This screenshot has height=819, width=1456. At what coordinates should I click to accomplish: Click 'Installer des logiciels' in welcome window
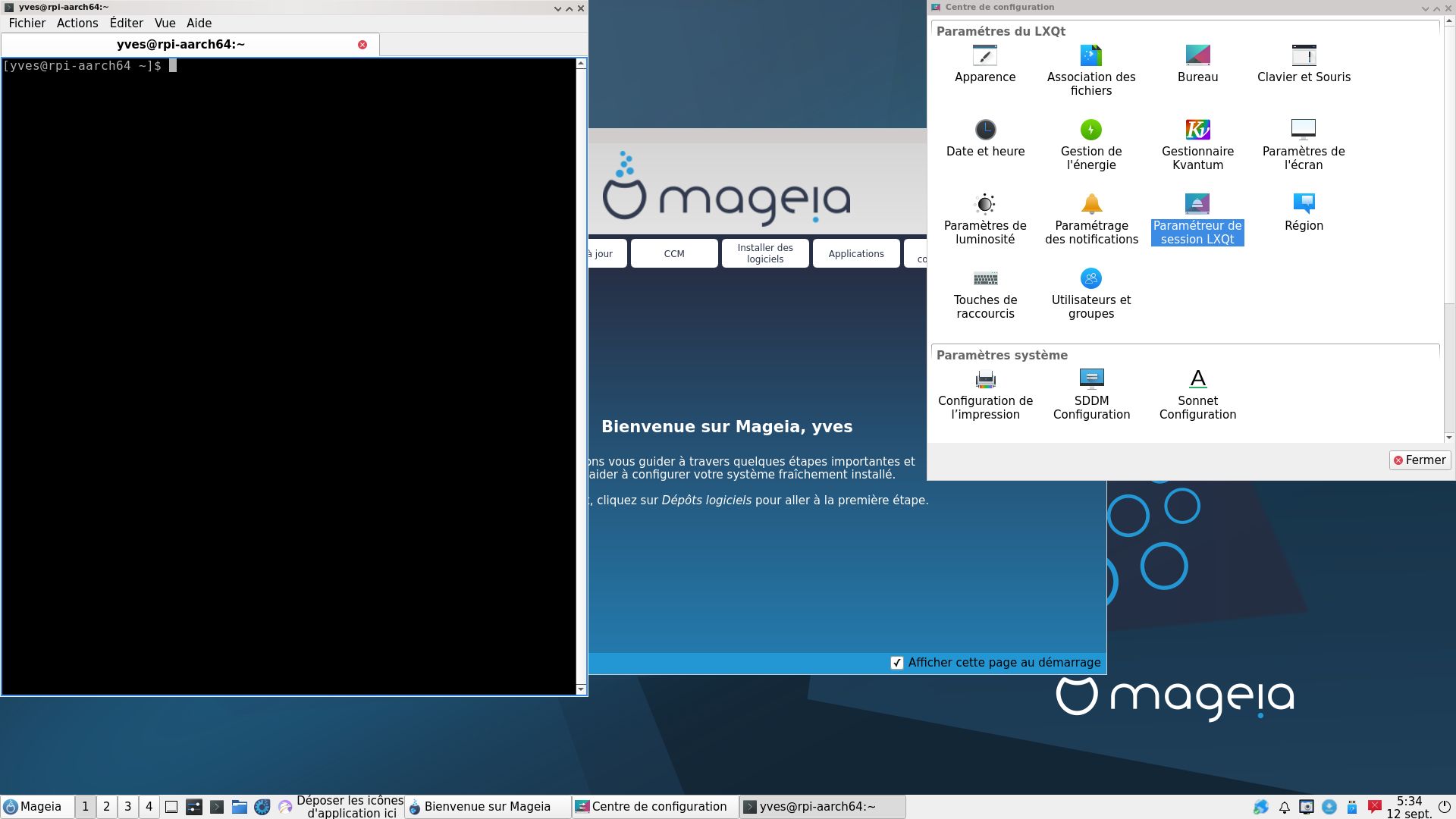click(765, 253)
